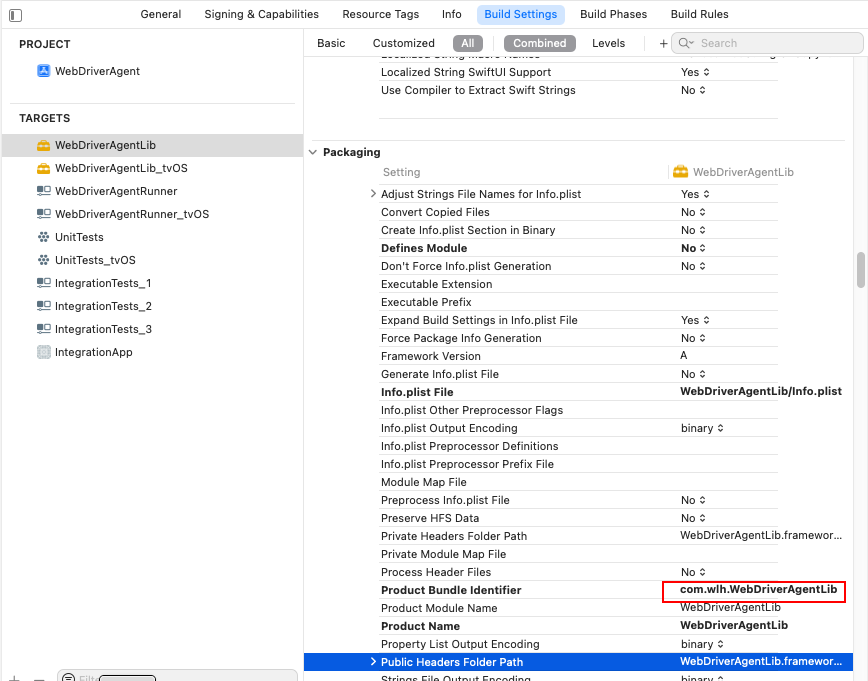Screen dimensions: 868x681
Task: Click the IntegrationTests_1 target icon
Action: [43, 283]
